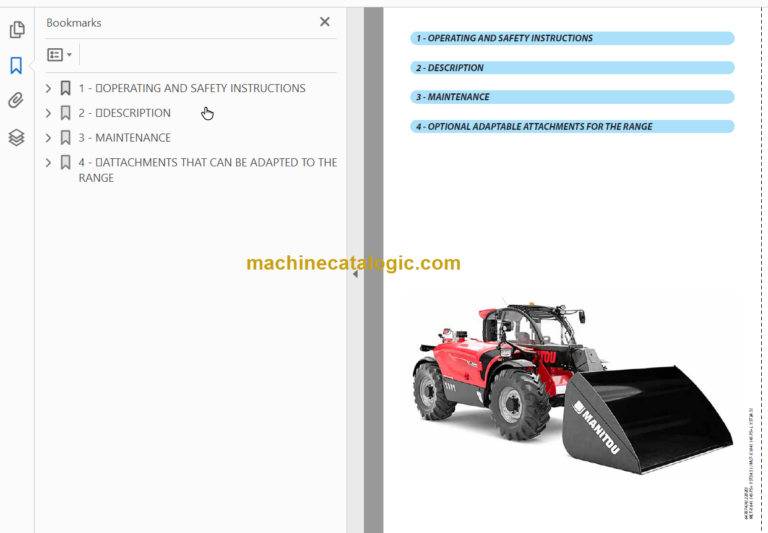This screenshot has width=768, height=533.
Task: Go to the 3 - Maintenance bookmark
Action: (x=124, y=138)
